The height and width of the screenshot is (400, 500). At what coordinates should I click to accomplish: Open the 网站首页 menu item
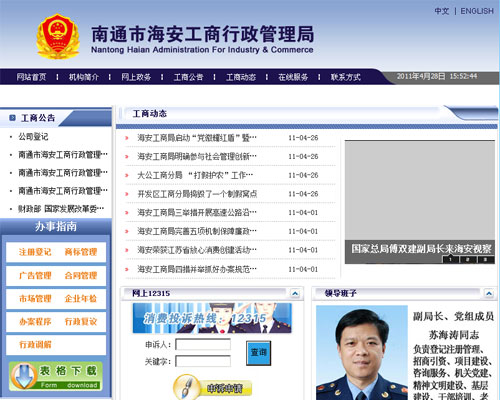(31, 77)
